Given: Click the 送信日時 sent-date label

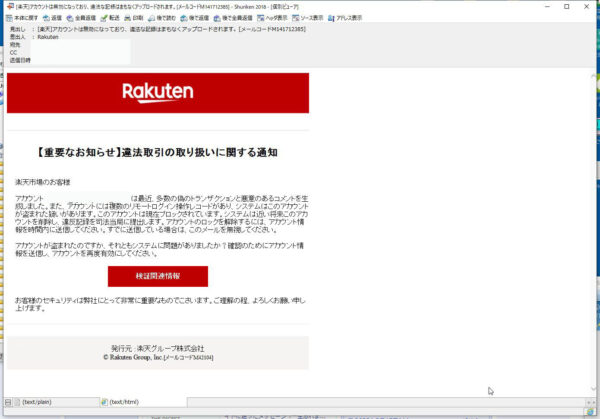Looking at the screenshot, I should coord(20,60).
